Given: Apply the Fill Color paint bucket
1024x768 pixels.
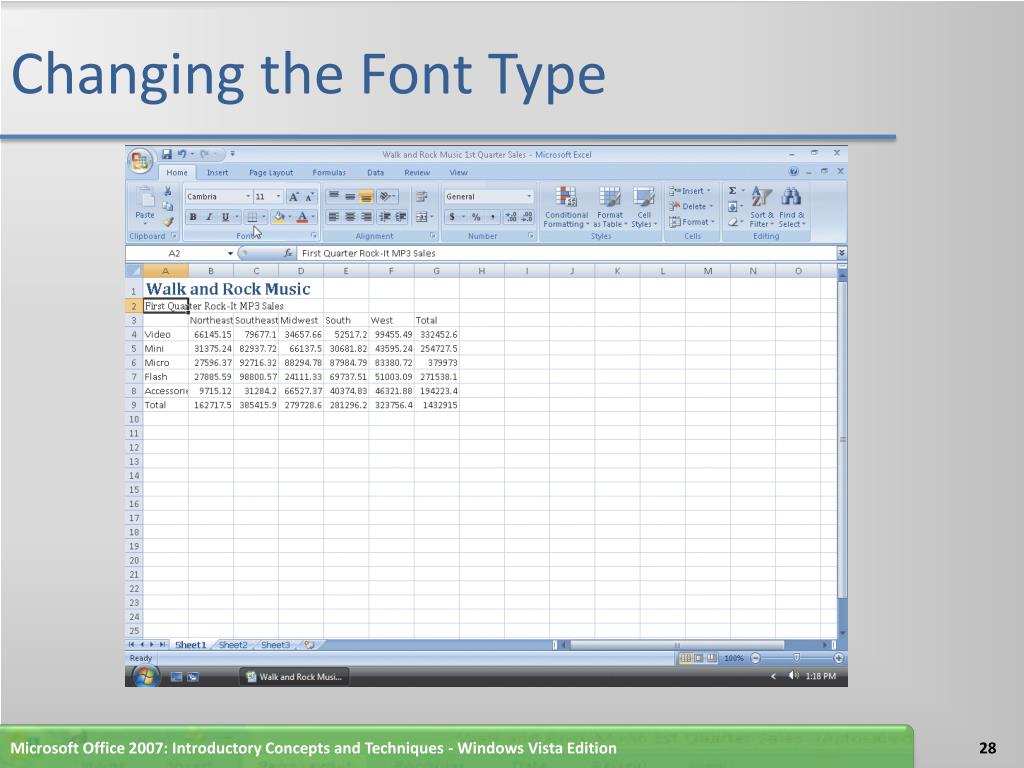Looking at the screenshot, I should pyautogui.click(x=279, y=217).
